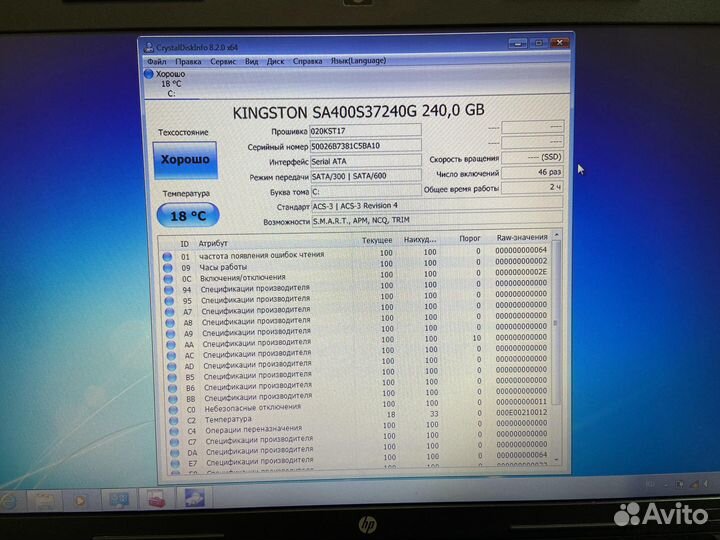Click status circle of attribute 09 row

(168, 268)
